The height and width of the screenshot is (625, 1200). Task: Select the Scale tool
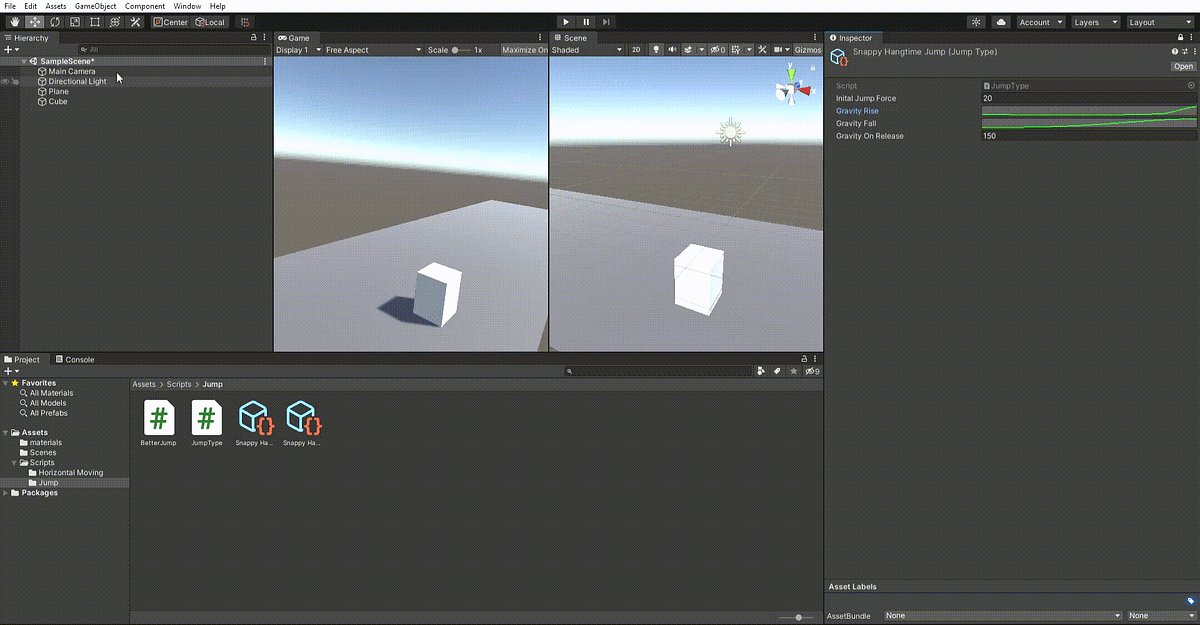click(75, 21)
